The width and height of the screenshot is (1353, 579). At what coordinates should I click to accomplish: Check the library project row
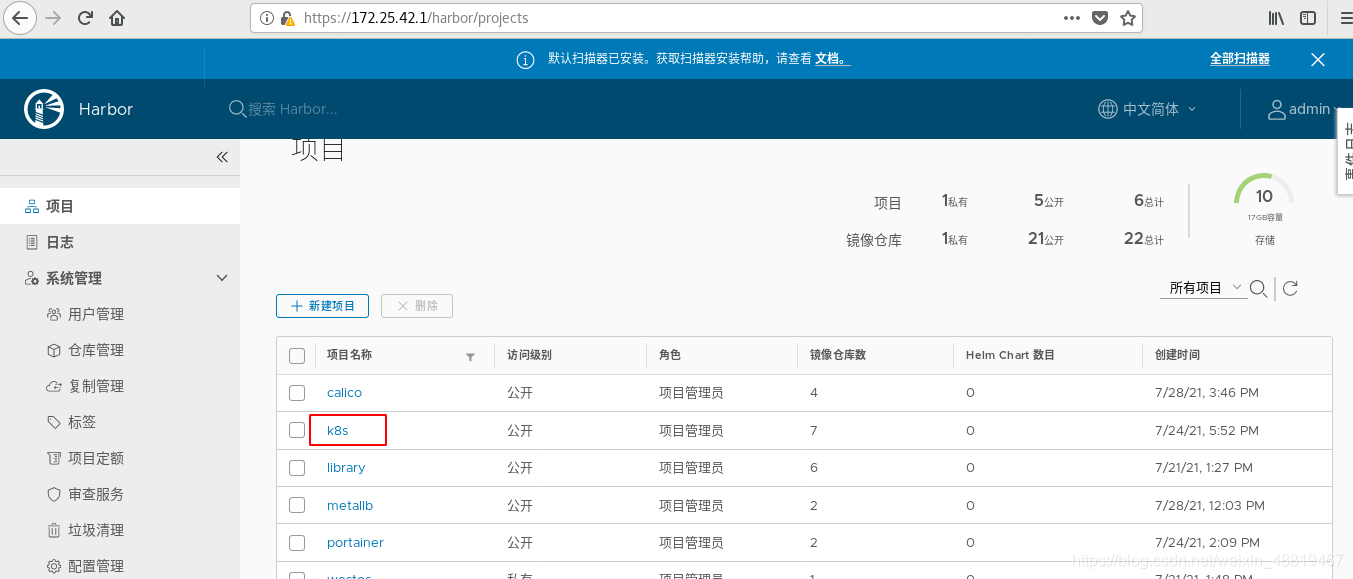[x=297, y=468]
